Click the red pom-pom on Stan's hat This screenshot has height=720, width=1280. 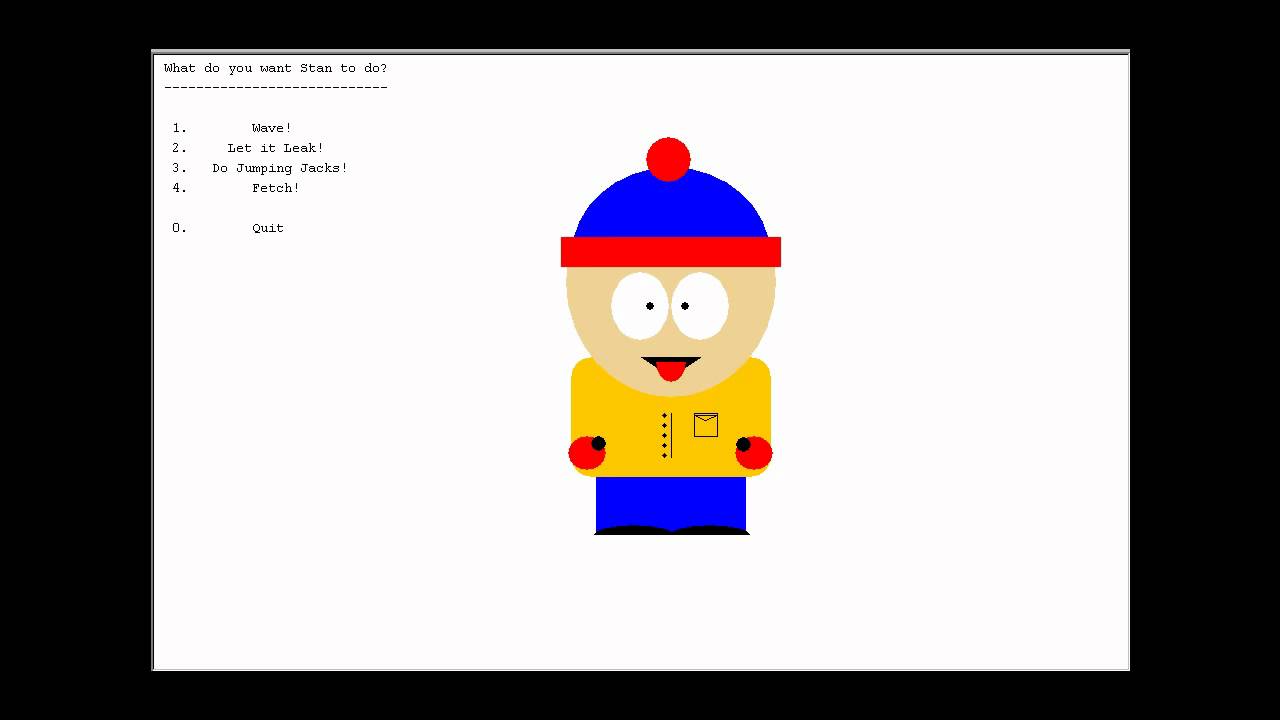[668, 159]
